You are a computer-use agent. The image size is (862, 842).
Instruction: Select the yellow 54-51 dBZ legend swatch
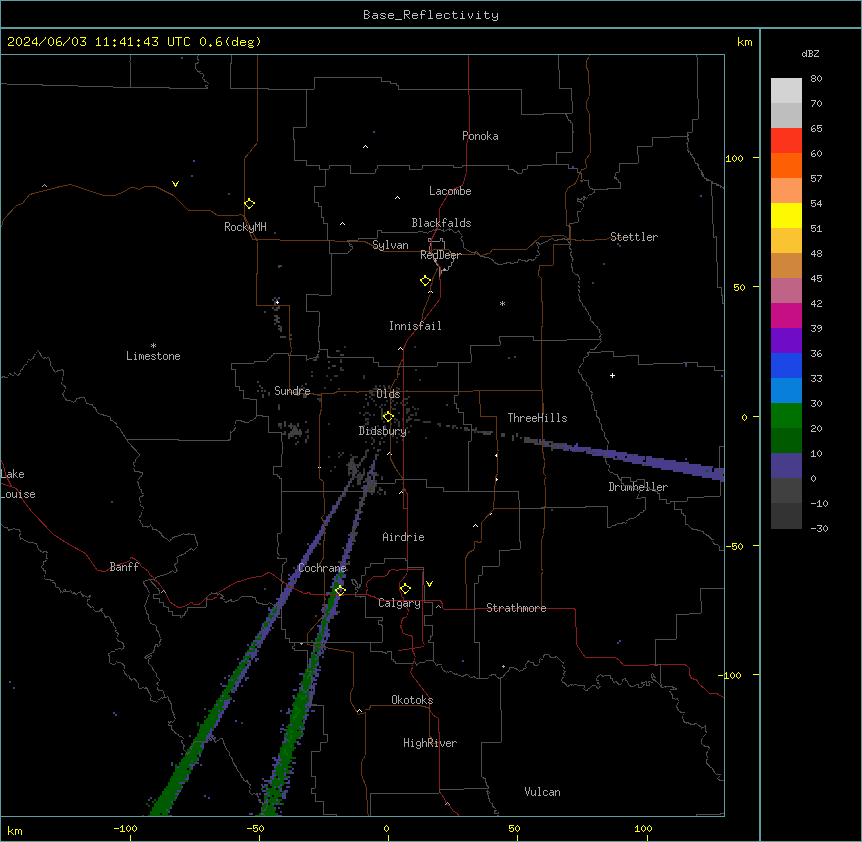[786, 215]
